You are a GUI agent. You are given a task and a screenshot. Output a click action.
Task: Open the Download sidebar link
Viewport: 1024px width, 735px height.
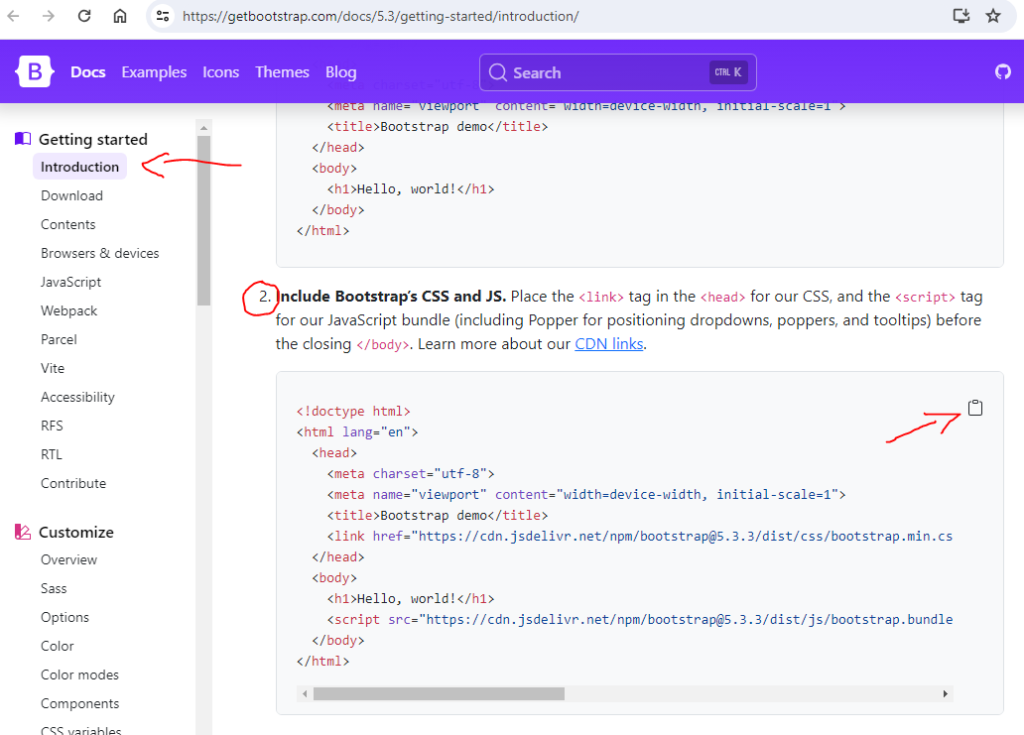pyautogui.click(x=72, y=196)
